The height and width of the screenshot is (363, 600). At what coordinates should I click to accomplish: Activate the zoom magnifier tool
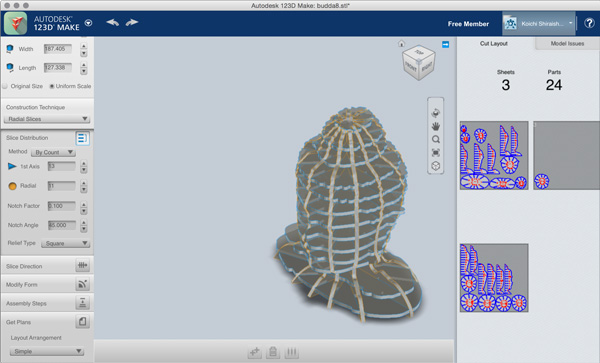pos(435,139)
